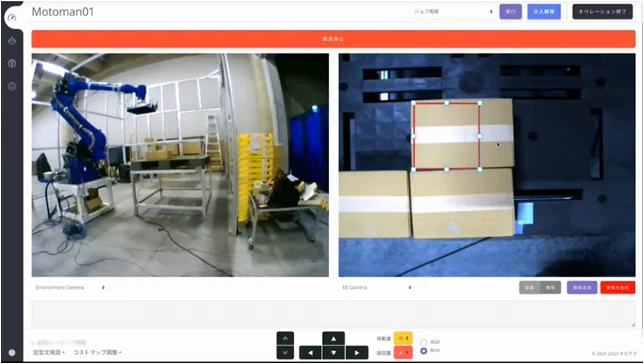This screenshot has width=644, height=364.
Task: Click the copyright 2021-2023 footer text
Action: [x=614, y=353]
